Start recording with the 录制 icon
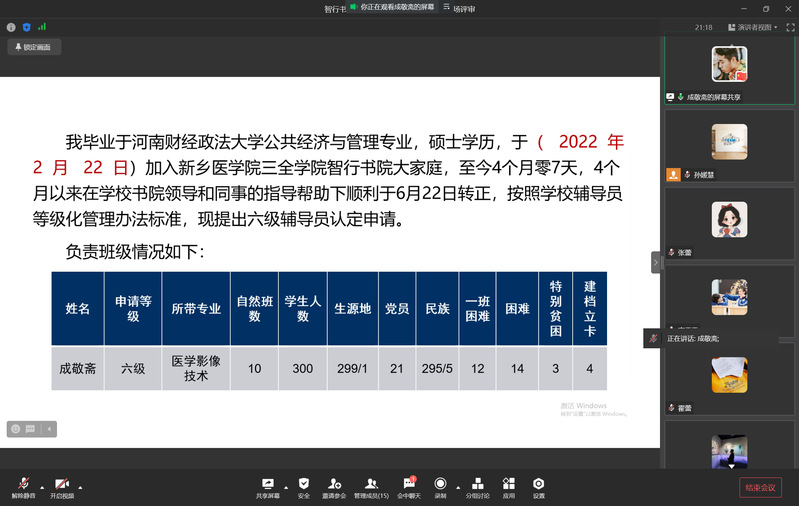Image resolution: width=799 pixels, height=506 pixels. tap(440, 486)
